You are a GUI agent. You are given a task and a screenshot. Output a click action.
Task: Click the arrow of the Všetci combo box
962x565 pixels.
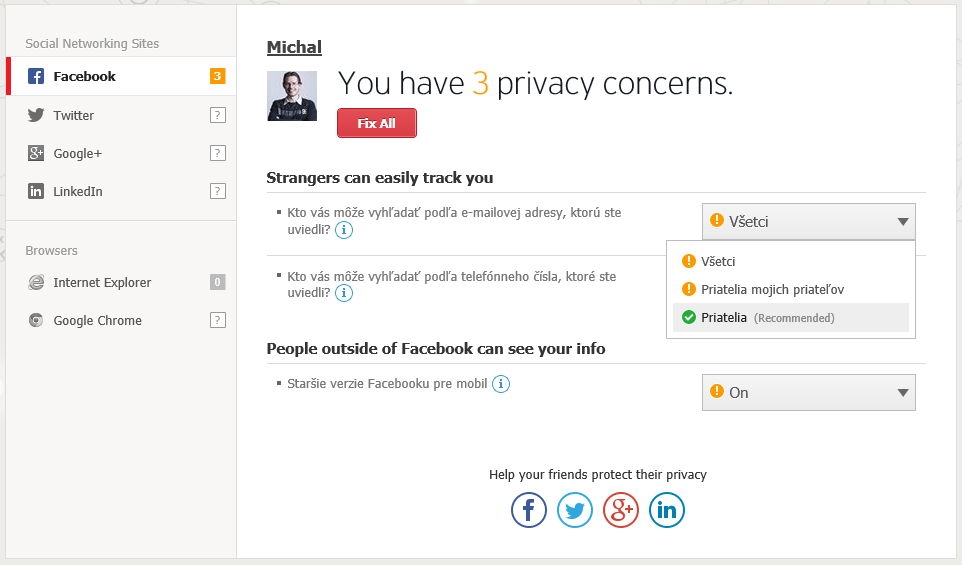[x=902, y=222]
